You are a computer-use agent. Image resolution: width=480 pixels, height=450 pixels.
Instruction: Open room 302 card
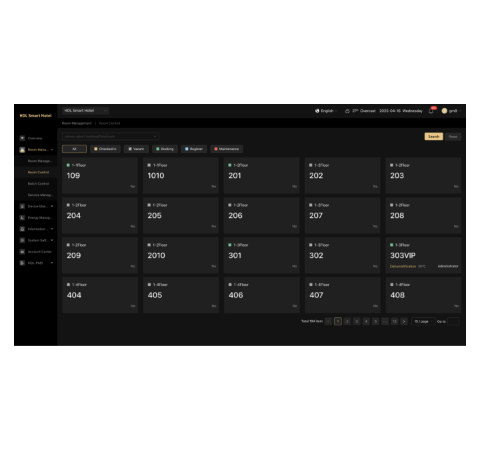(x=342, y=256)
